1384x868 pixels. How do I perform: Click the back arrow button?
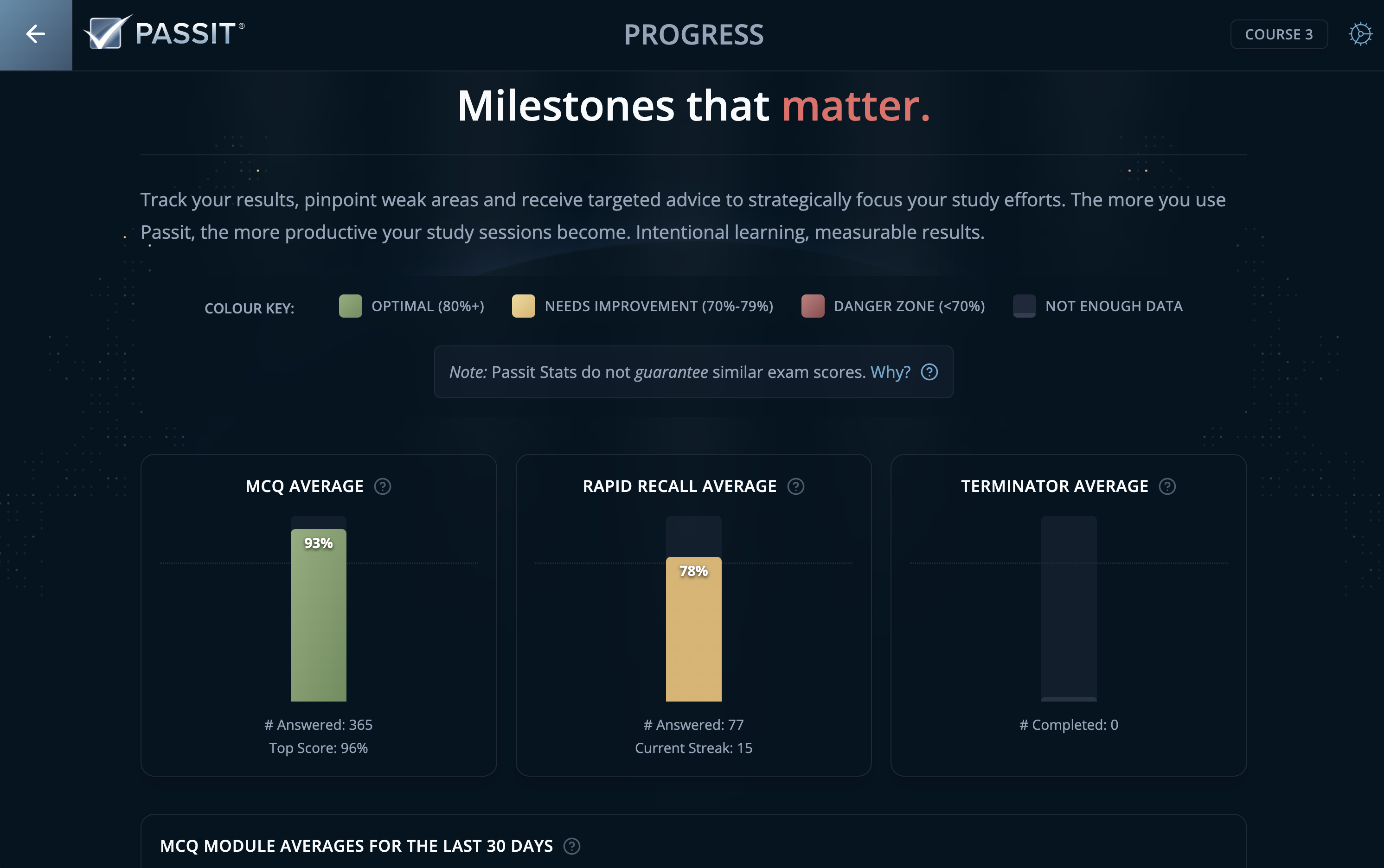(36, 34)
